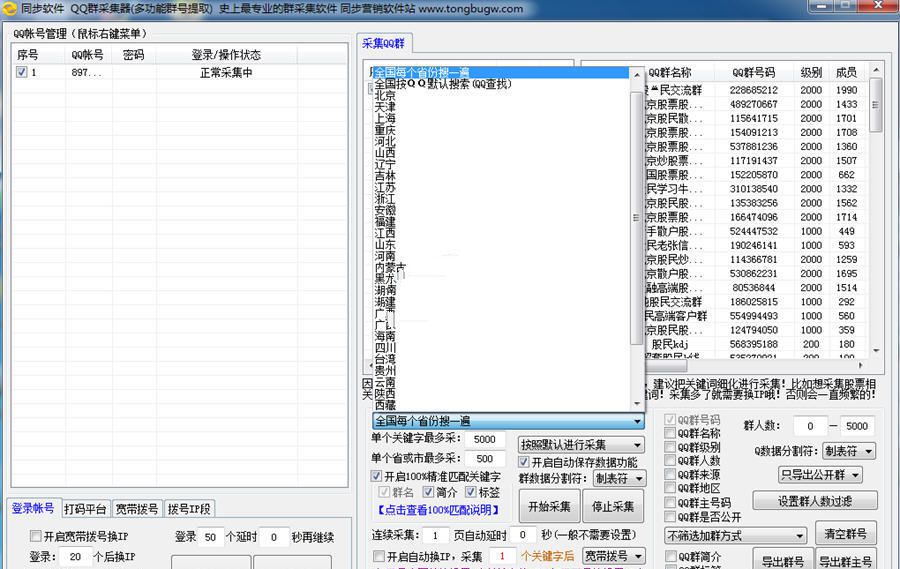Toggle the 标签 match checkbox
This screenshot has width=900, height=569.
point(471,492)
